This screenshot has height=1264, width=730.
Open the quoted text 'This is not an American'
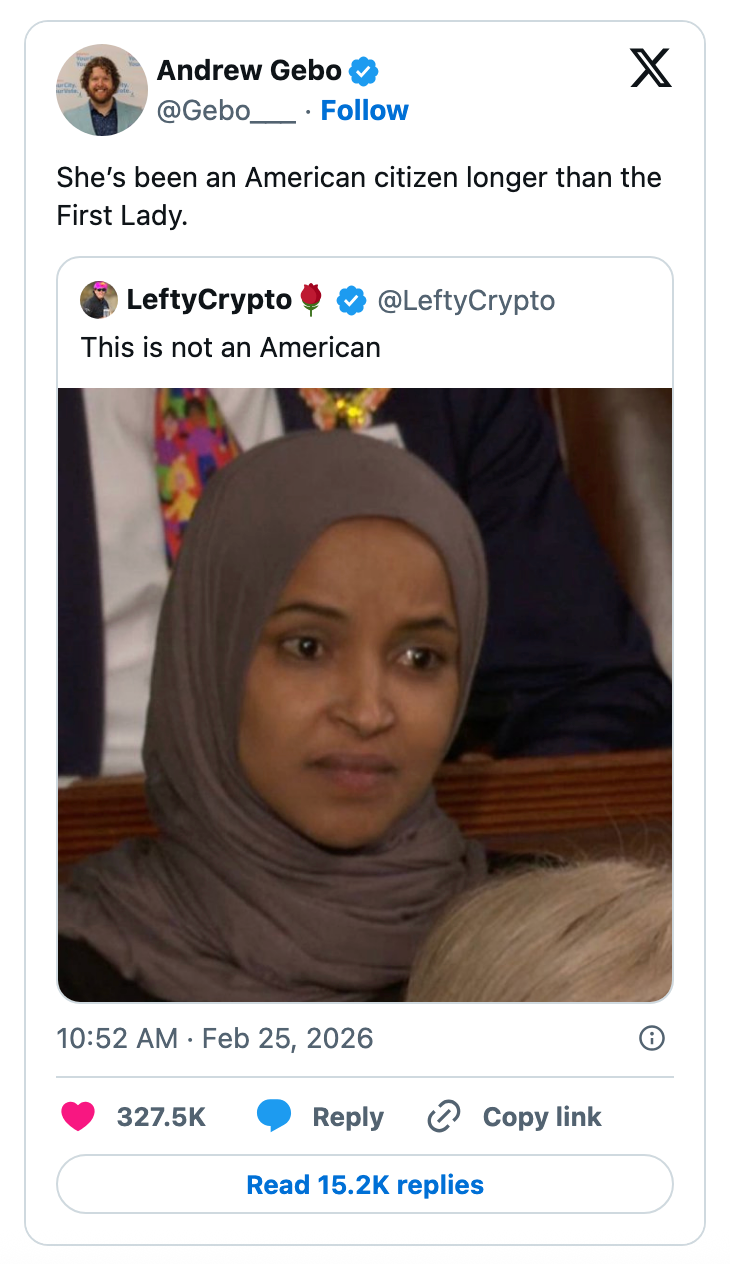pos(231,347)
